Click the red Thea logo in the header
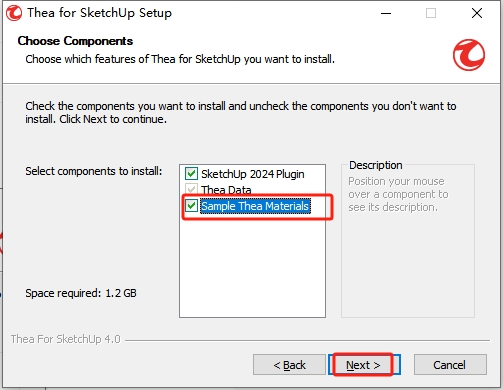This screenshot has width=503, height=390. [469, 55]
